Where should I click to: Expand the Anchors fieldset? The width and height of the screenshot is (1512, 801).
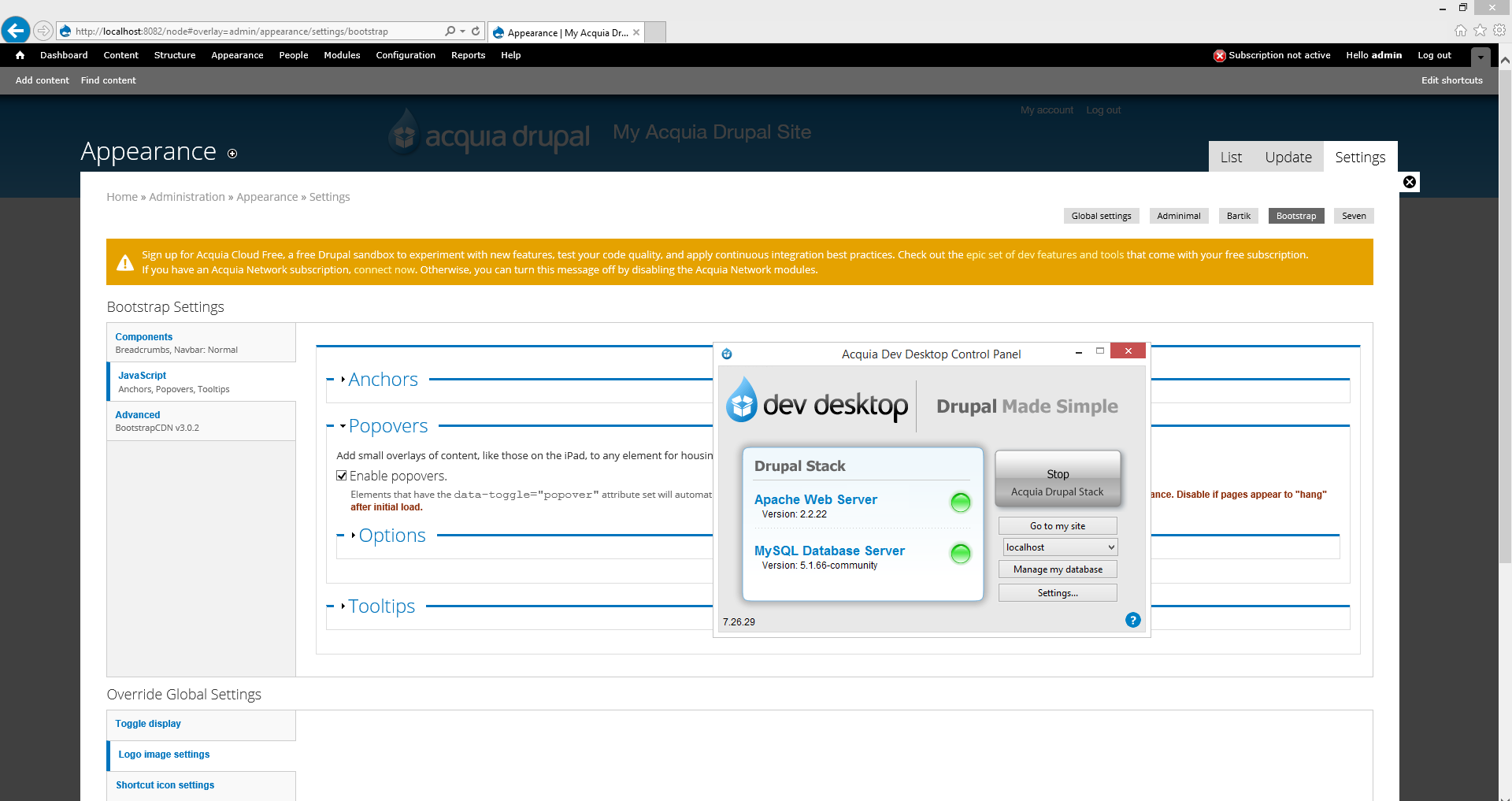pyautogui.click(x=383, y=380)
